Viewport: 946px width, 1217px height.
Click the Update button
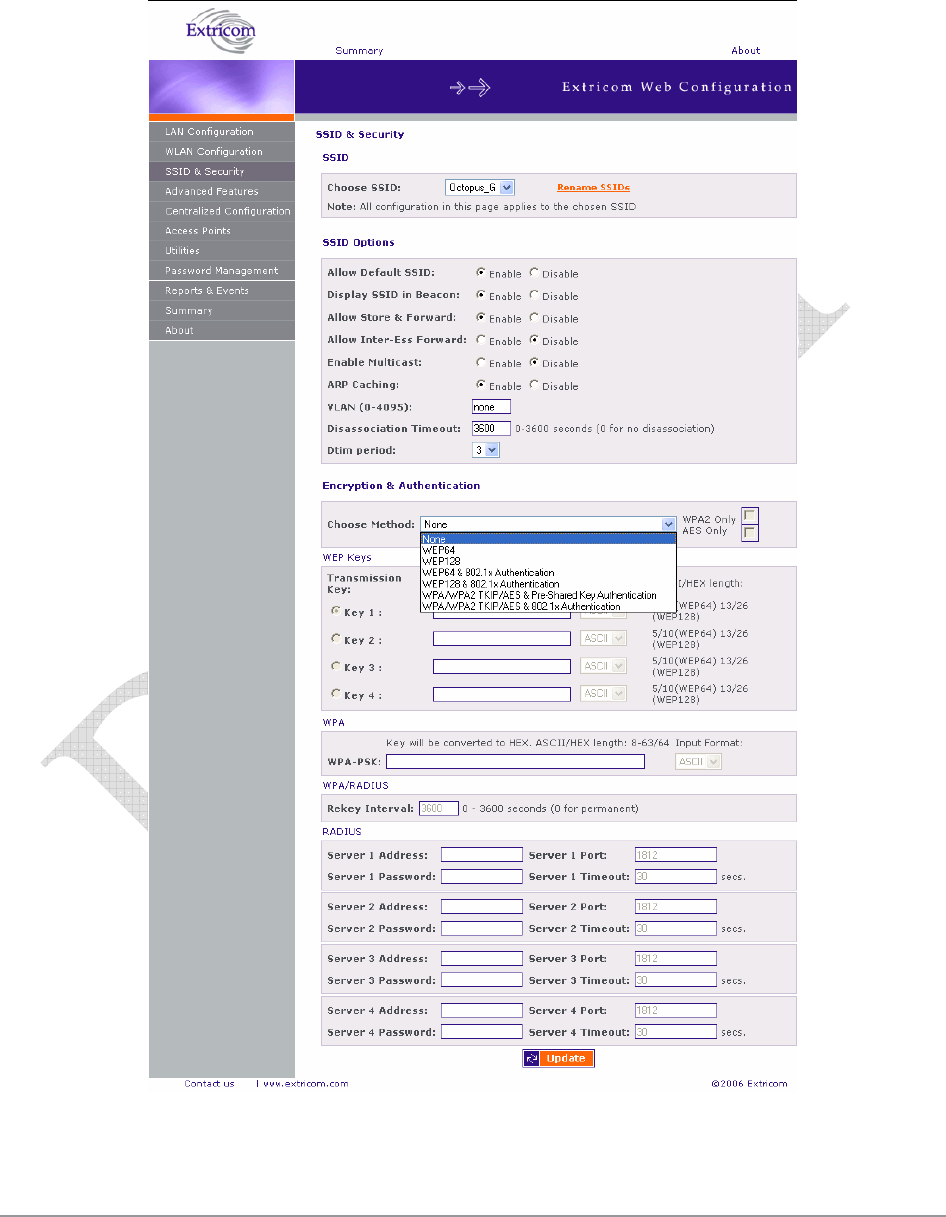tap(558, 1058)
